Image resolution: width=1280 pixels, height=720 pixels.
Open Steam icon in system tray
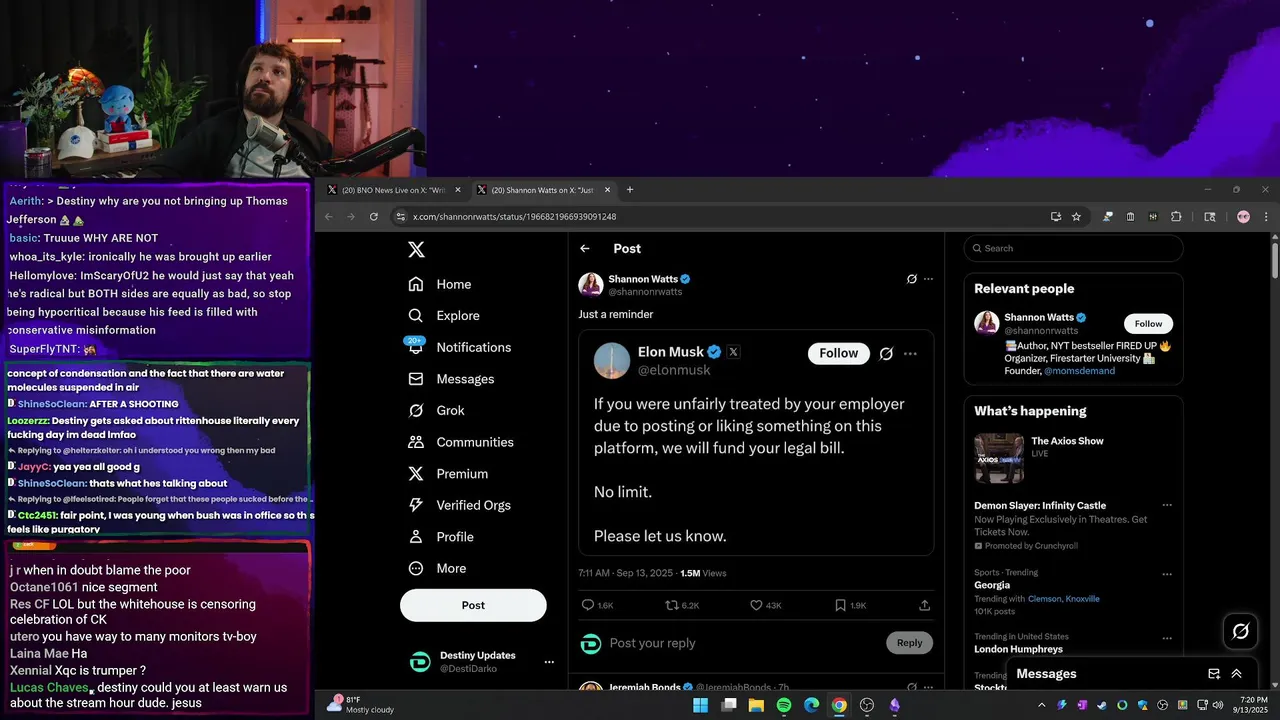tap(1102, 705)
